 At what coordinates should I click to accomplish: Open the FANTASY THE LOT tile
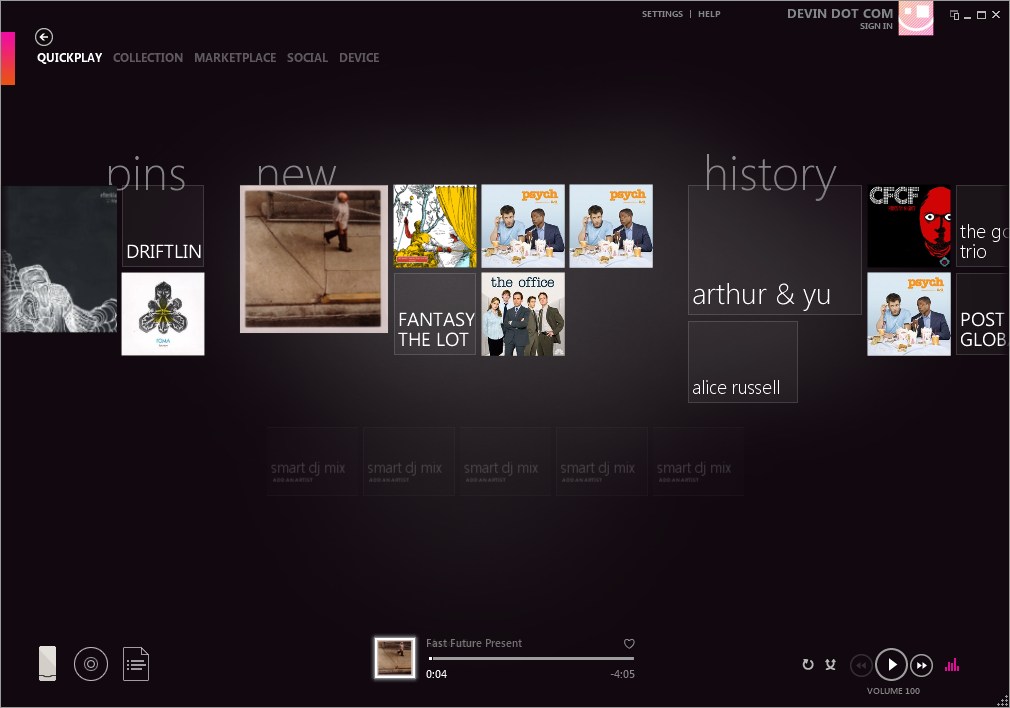435,314
